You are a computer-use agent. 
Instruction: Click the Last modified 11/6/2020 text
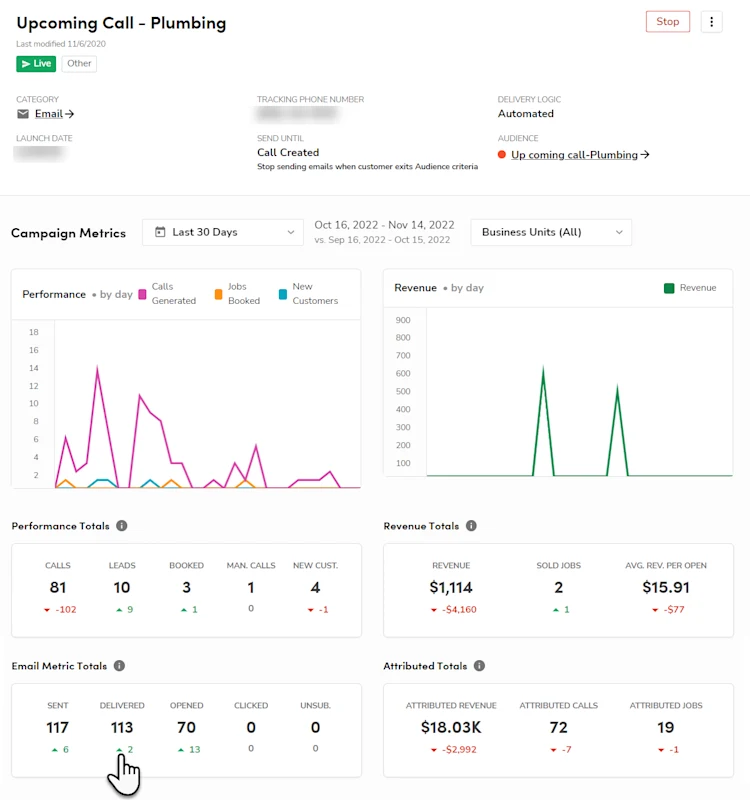coord(61,44)
